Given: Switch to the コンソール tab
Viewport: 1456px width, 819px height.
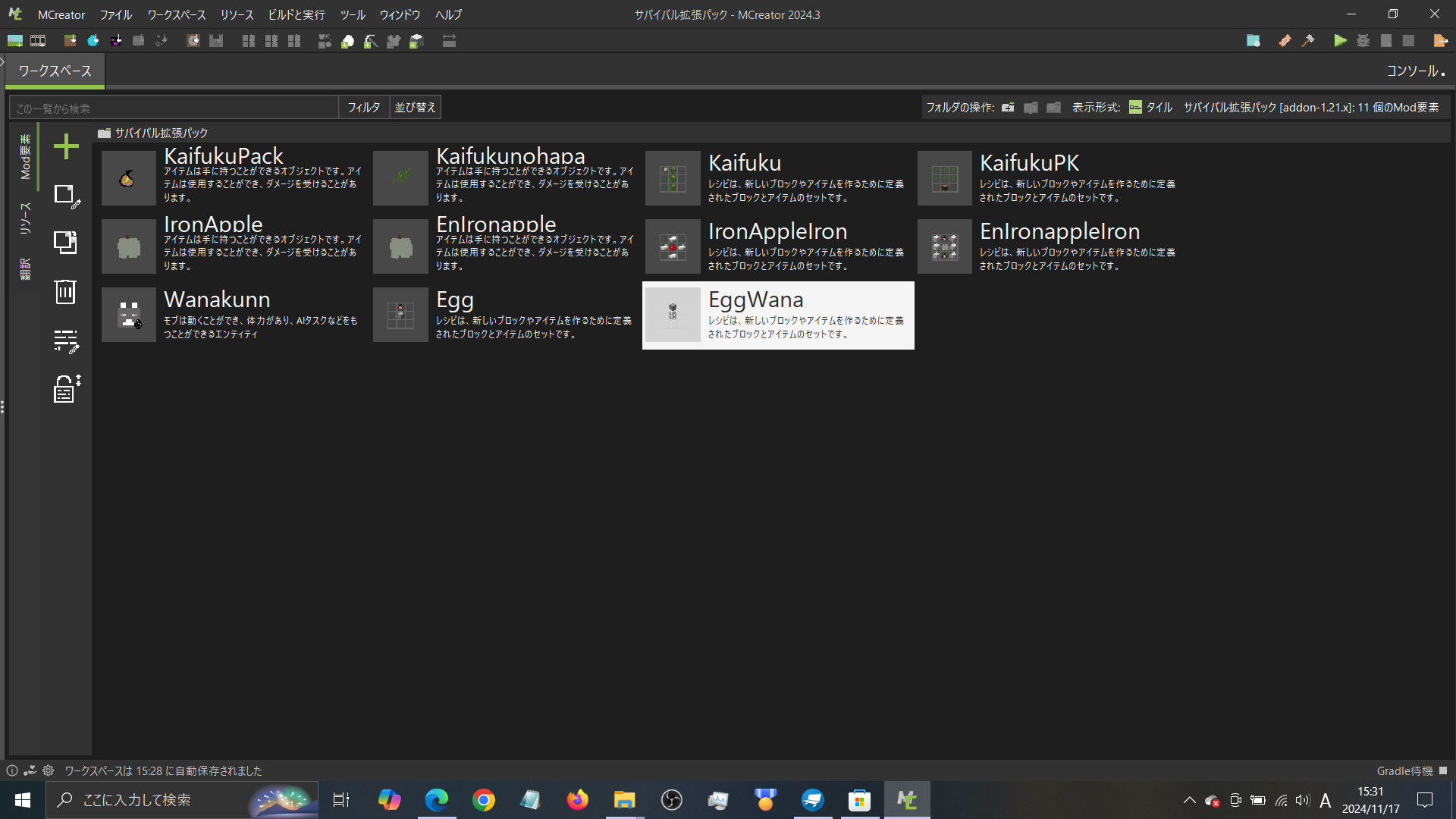Looking at the screenshot, I should click(x=1415, y=71).
